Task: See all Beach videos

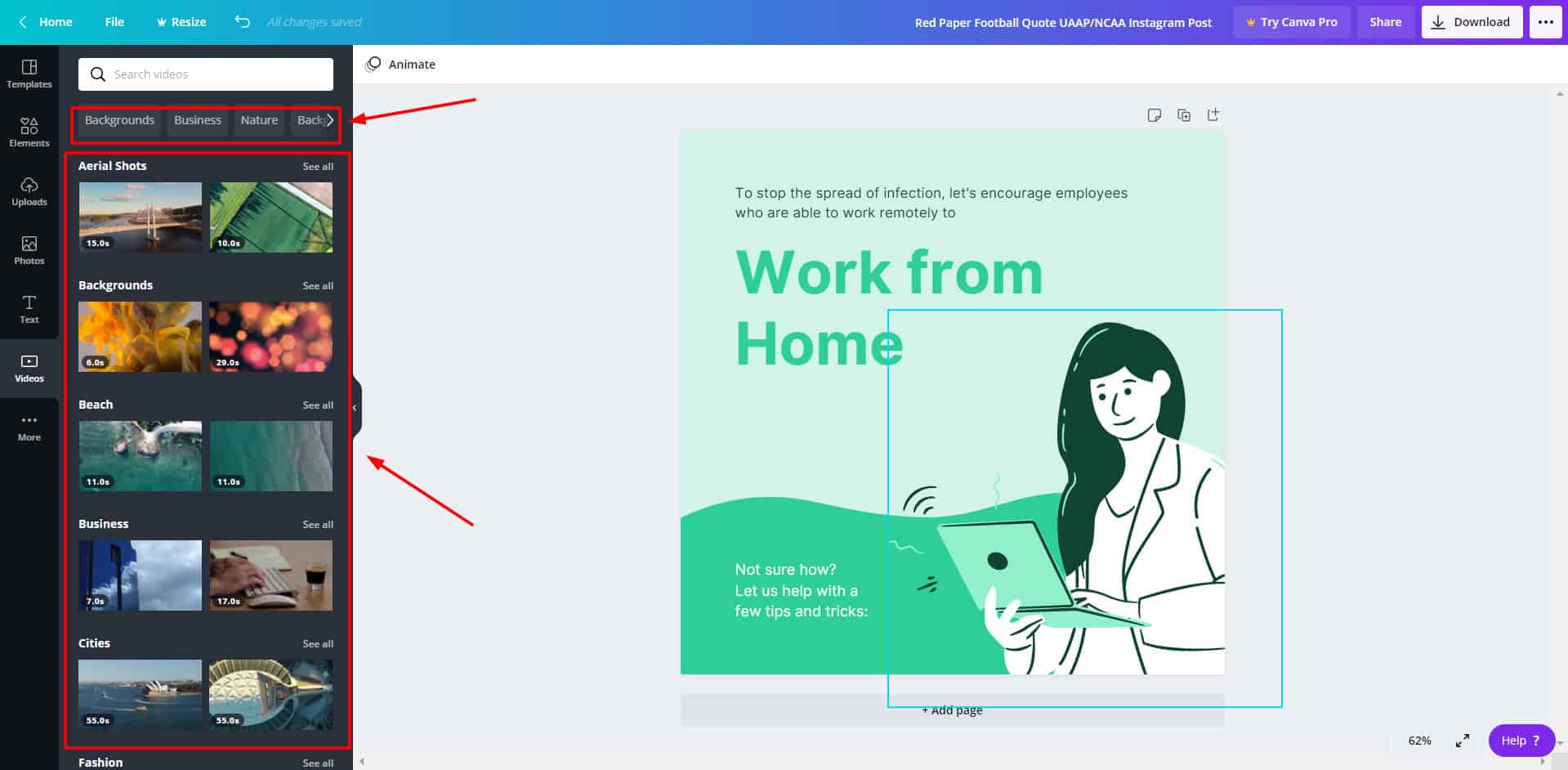Action: click(318, 405)
